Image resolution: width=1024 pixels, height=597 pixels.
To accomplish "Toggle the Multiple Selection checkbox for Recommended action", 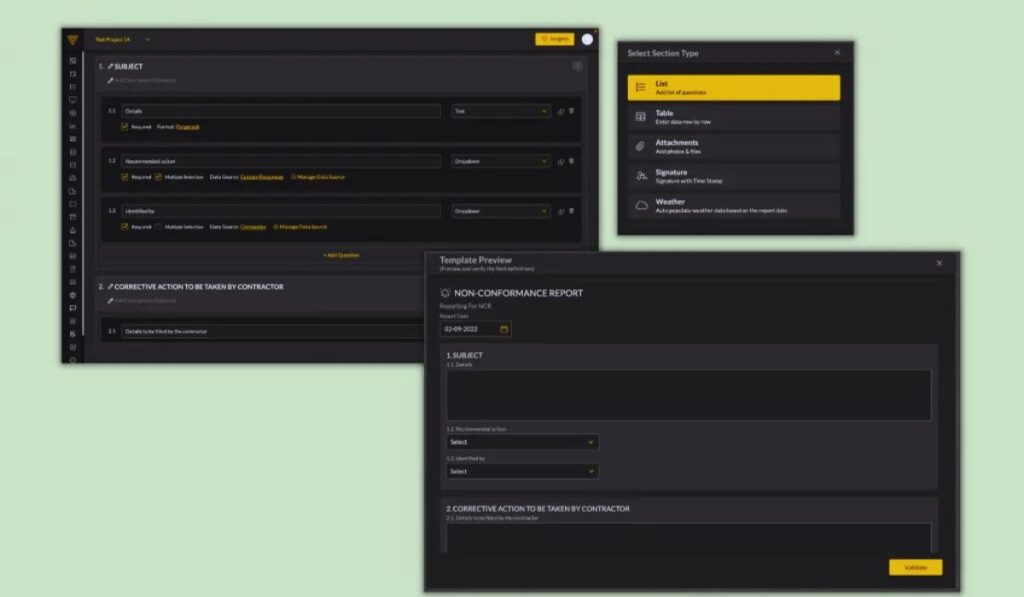I will [157, 177].
